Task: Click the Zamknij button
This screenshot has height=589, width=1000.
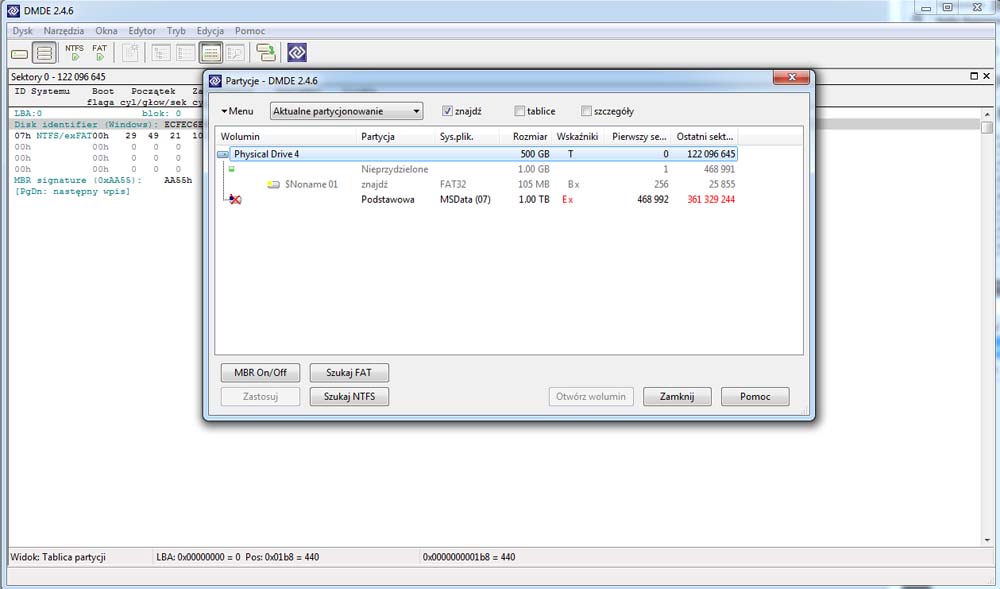Action: 677,396
